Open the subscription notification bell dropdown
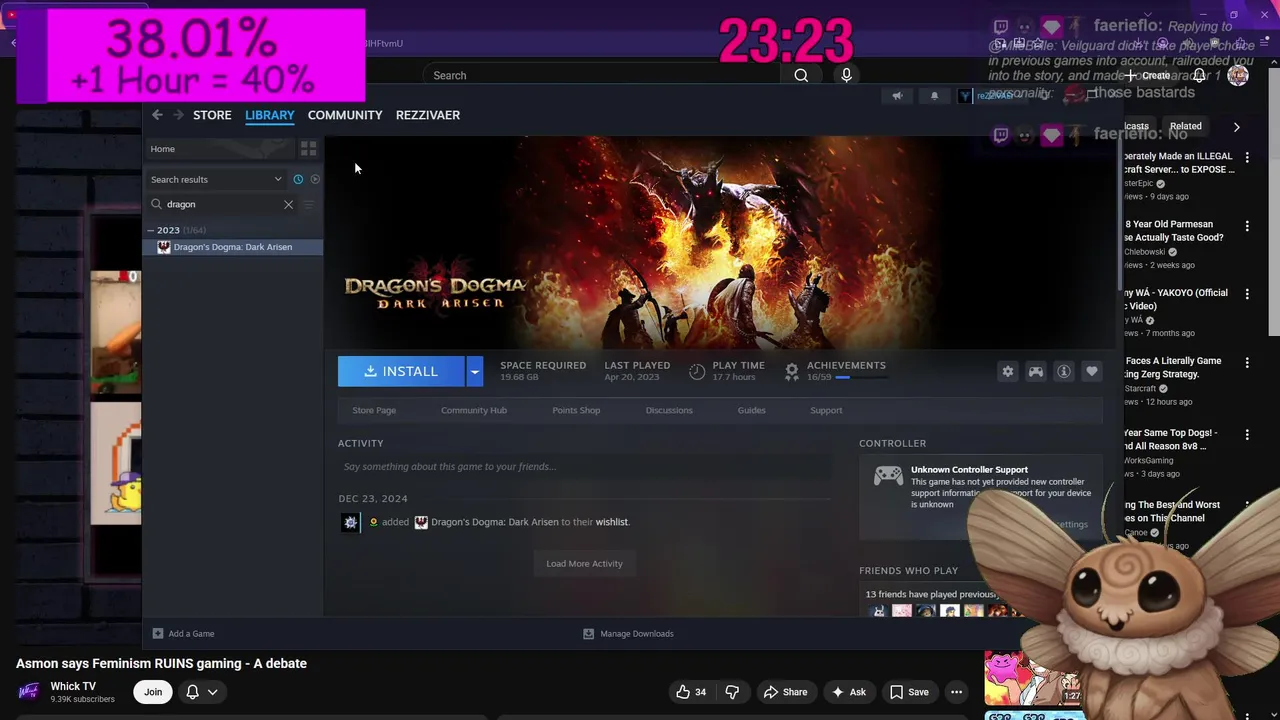This screenshot has height=720, width=1280. [201, 692]
